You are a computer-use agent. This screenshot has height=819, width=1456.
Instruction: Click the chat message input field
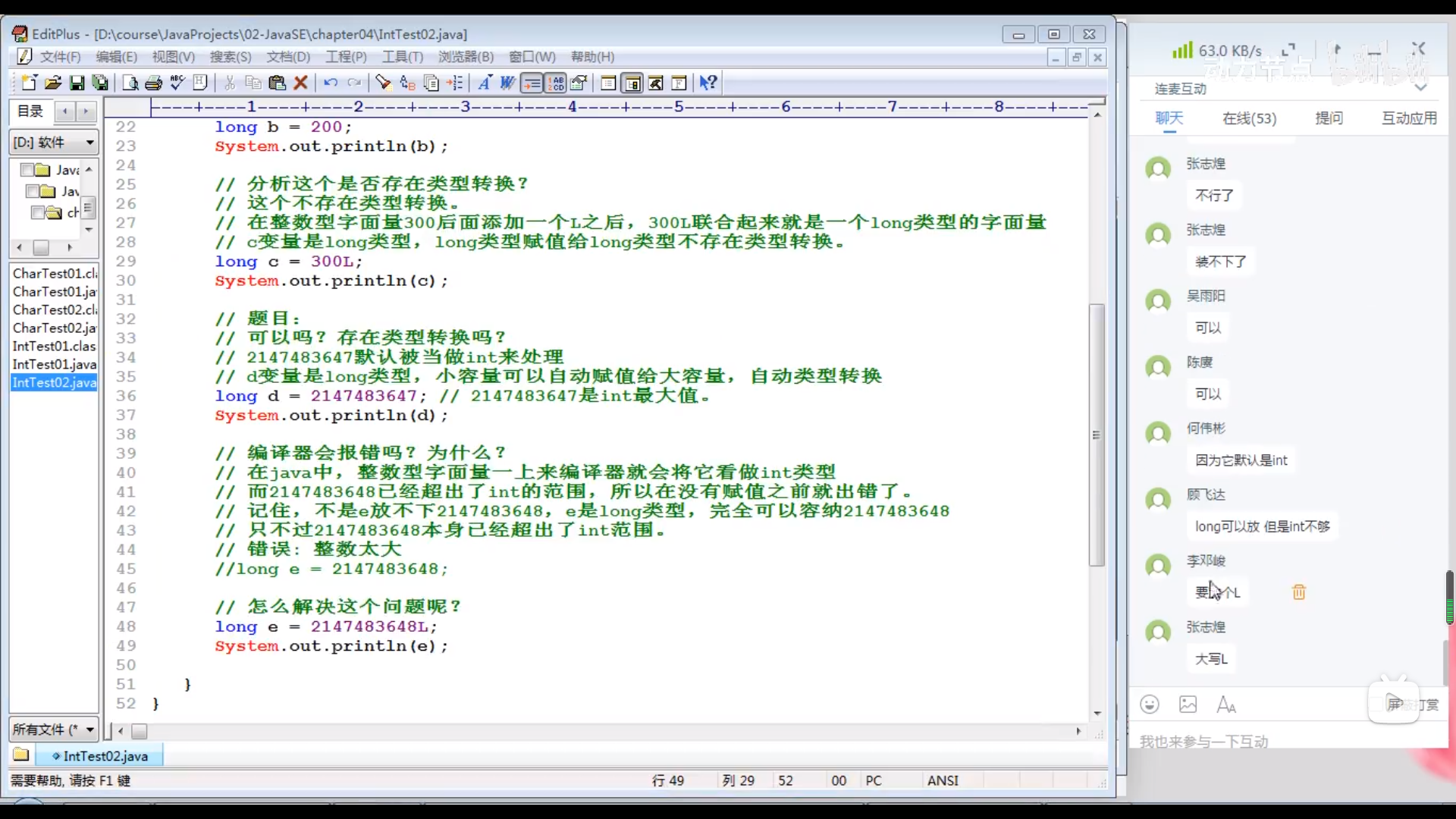[1251, 741]
